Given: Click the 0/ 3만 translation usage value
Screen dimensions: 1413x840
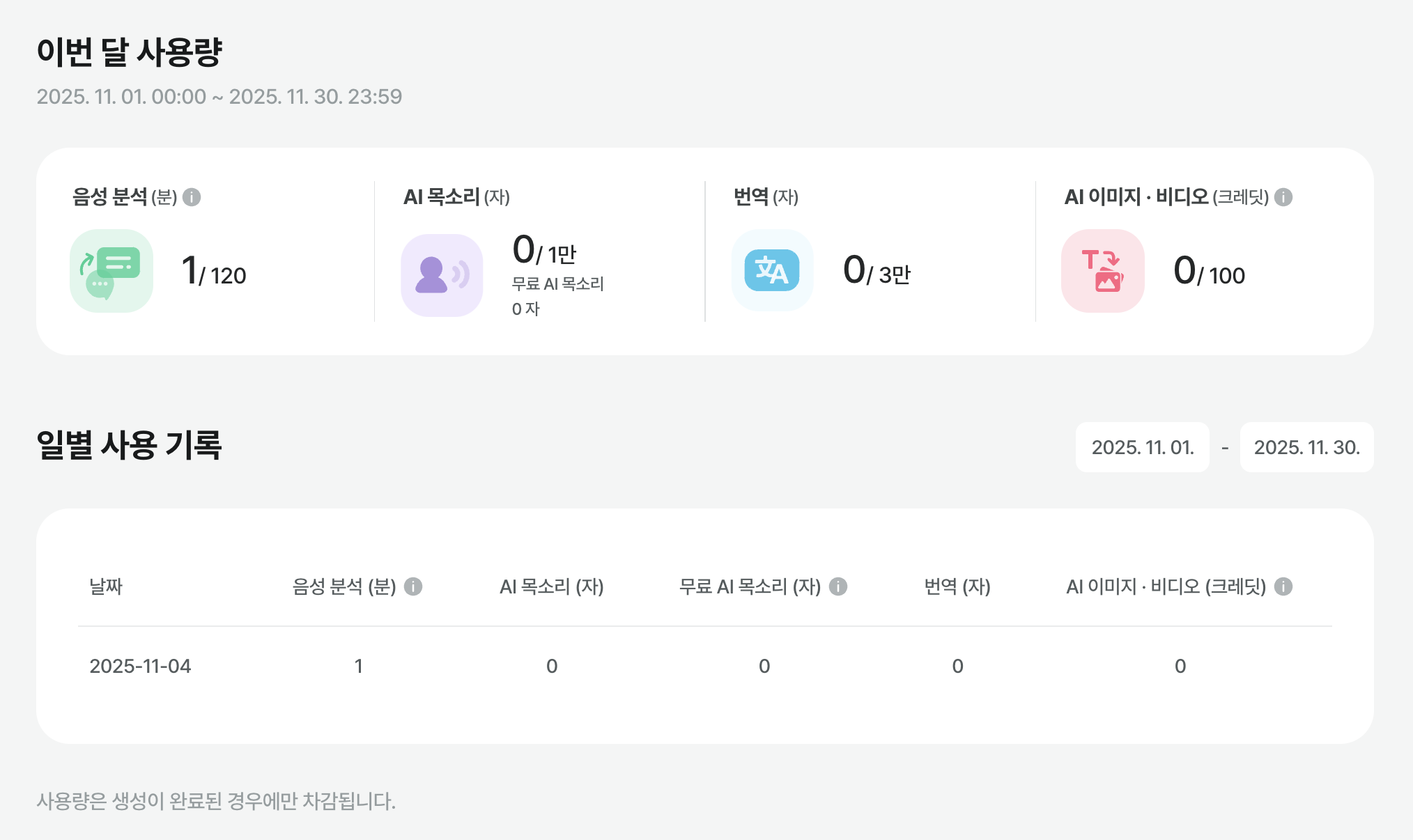Looking at the screenshot, I should coord(877,270).
